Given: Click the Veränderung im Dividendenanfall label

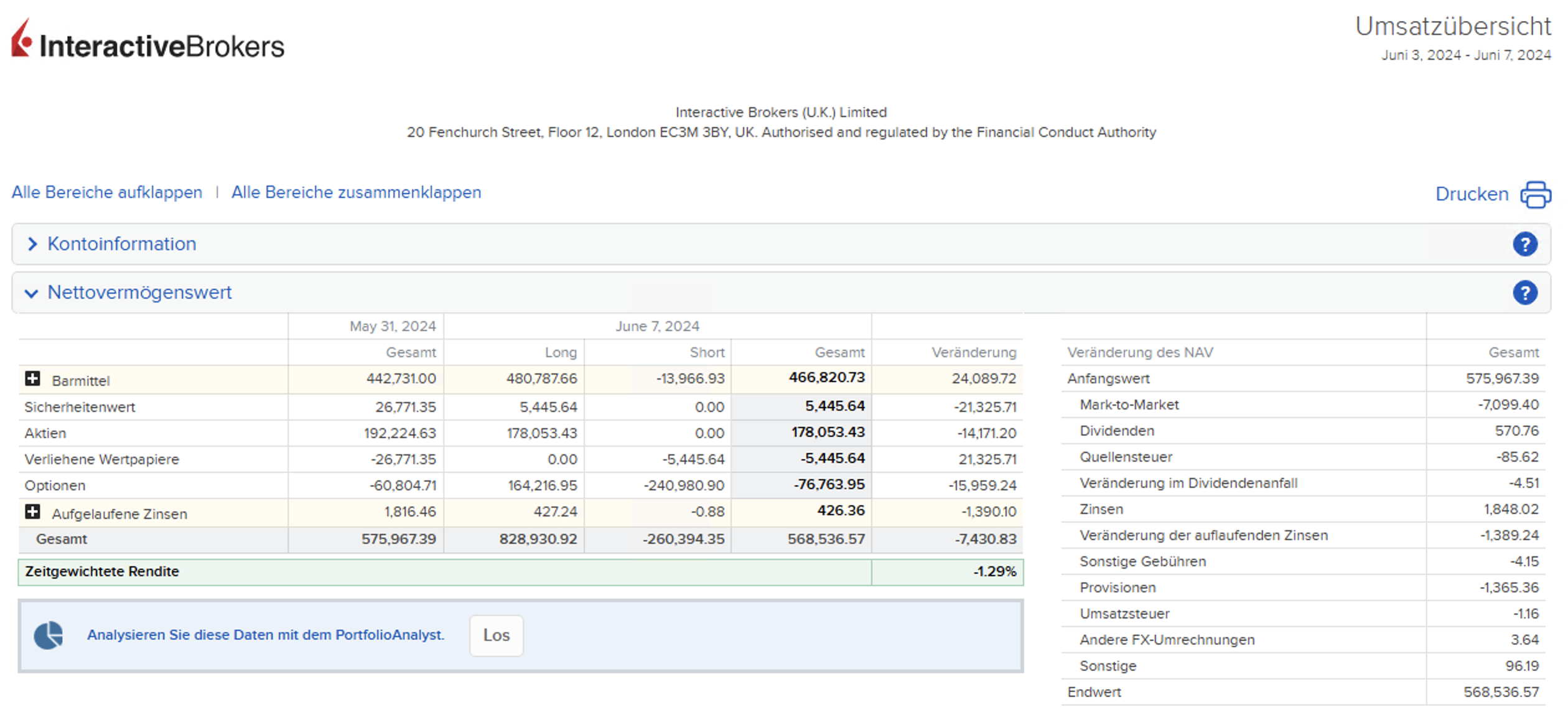Looking at the screenshot, I should 1188,483.
